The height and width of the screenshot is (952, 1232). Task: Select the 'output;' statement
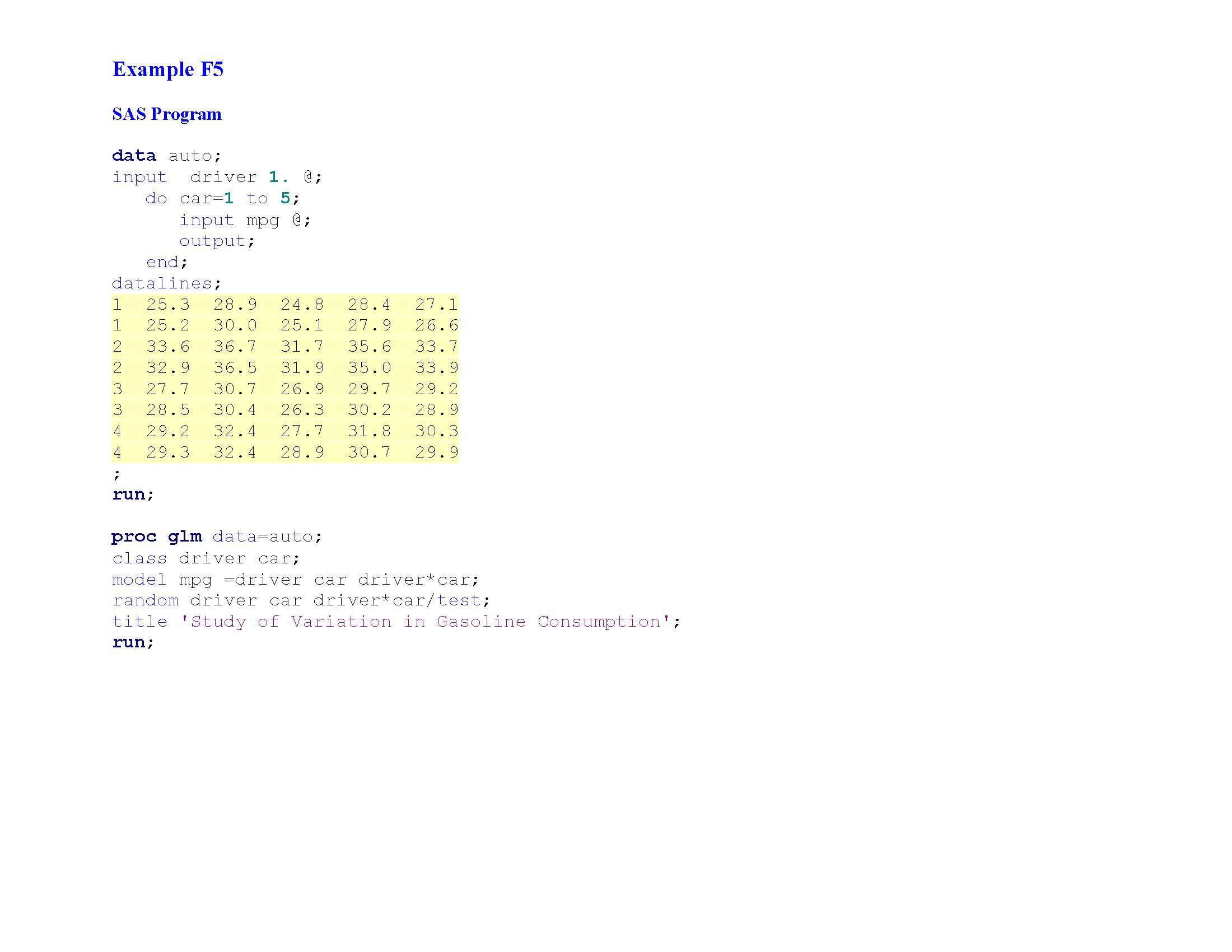[217, 240]
